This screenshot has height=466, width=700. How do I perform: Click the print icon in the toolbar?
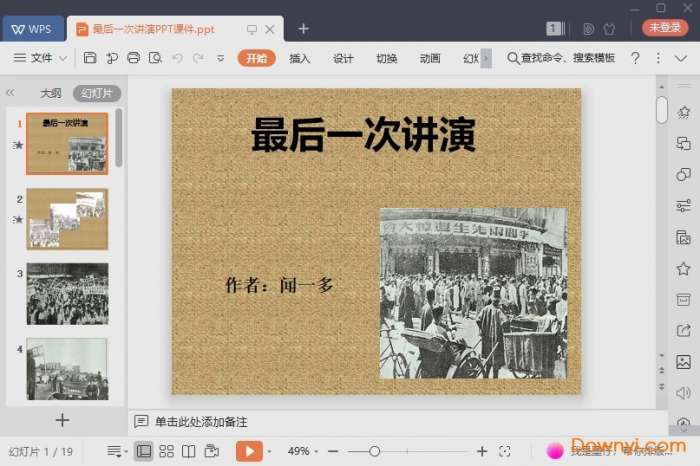tap(134, 58)
